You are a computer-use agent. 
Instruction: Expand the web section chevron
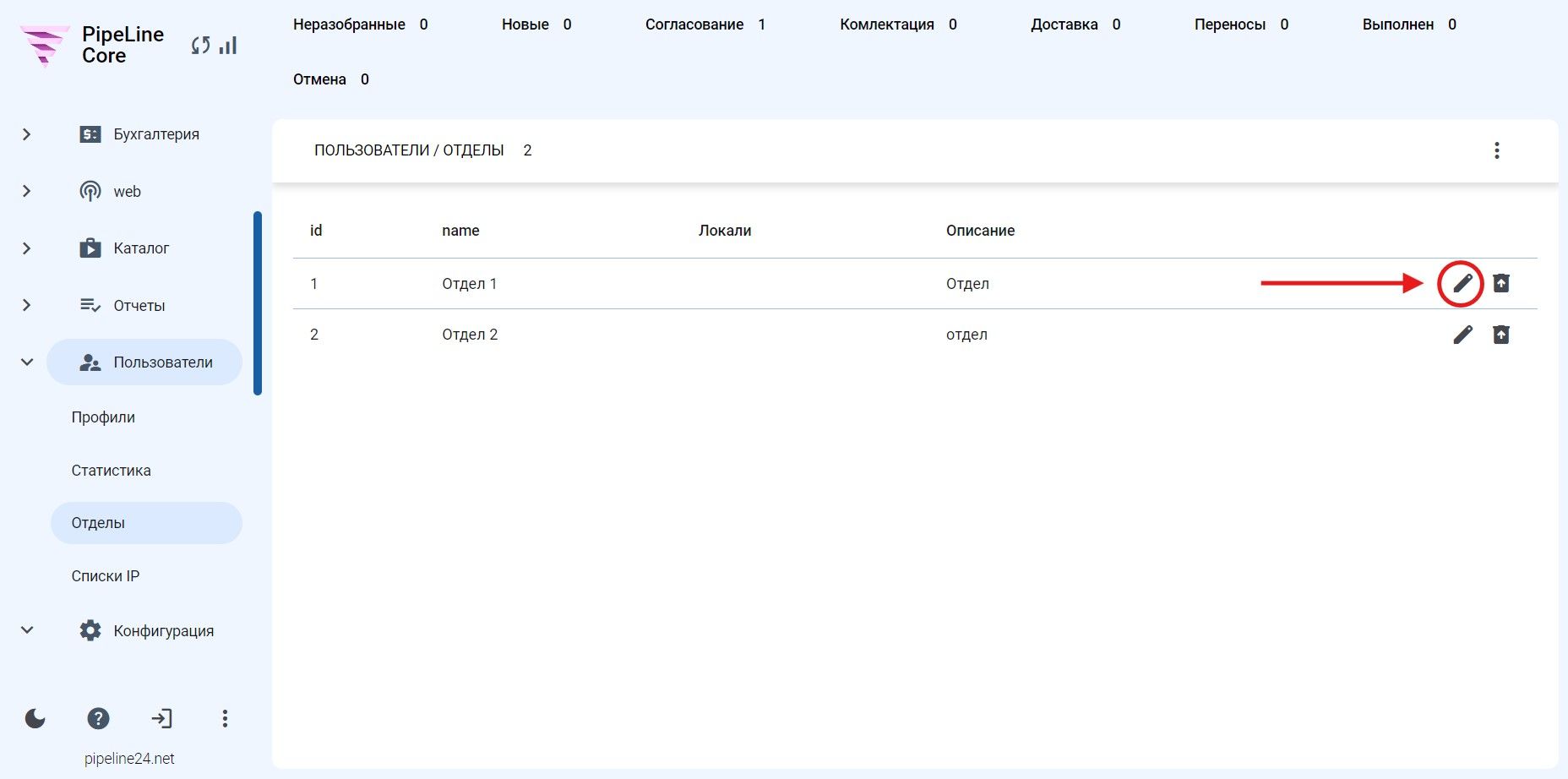click(27, 191)
